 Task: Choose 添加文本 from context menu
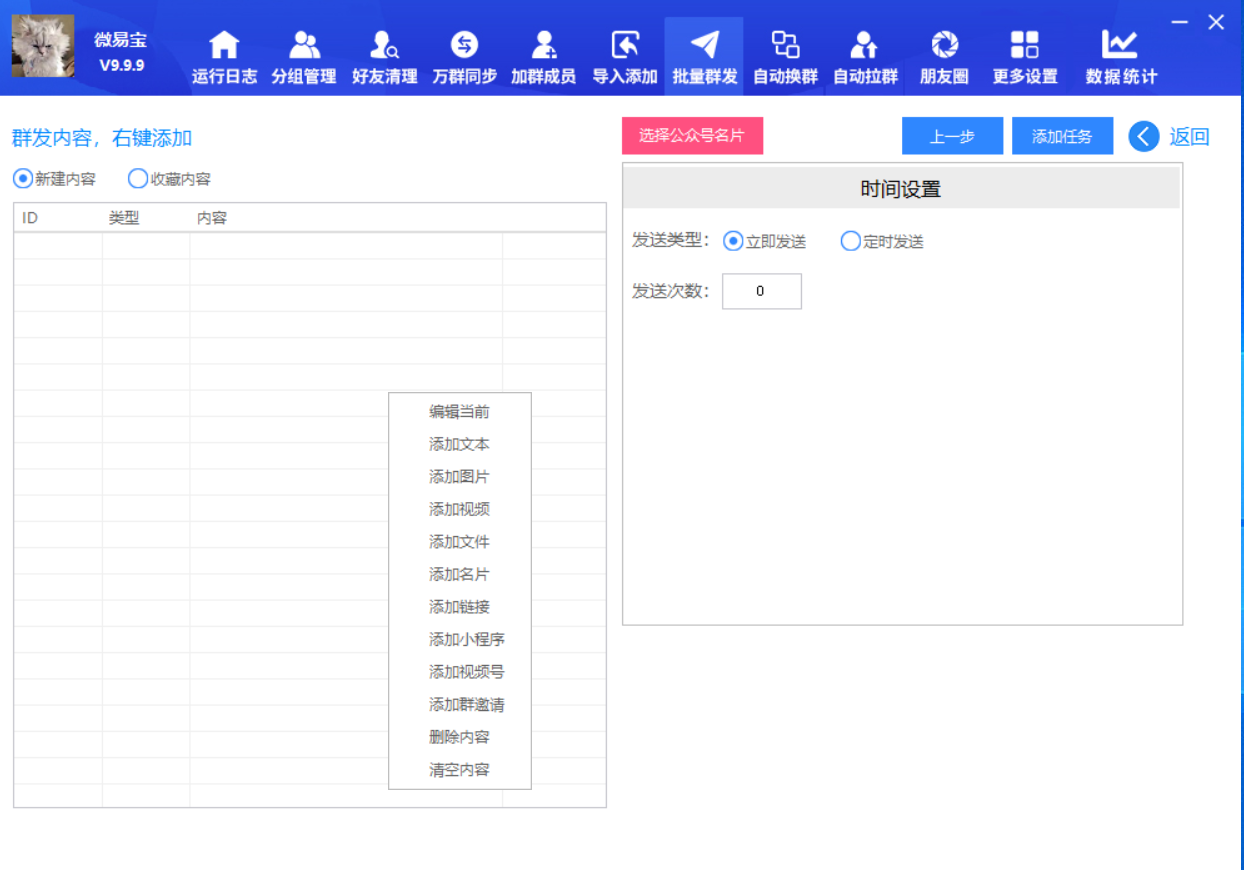point(459,444)
